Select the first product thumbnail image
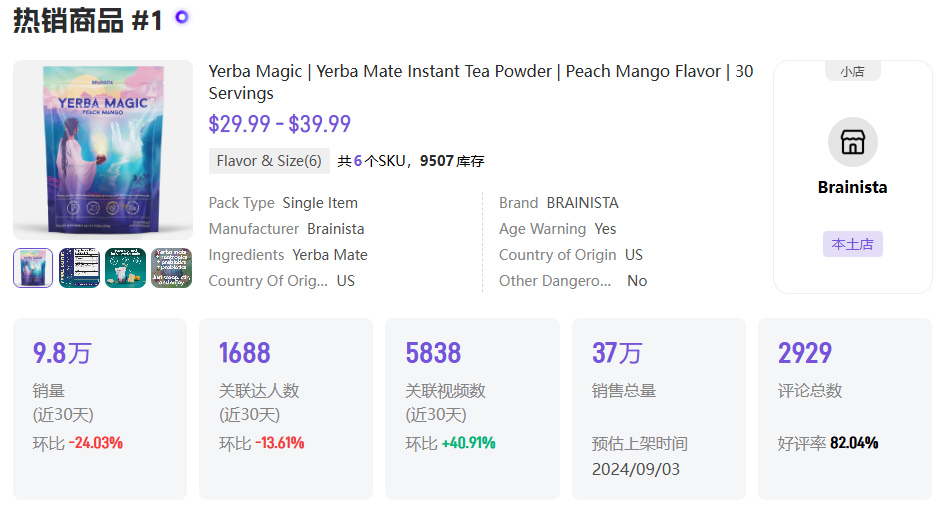The height and width of the screenshot is (517, 944). pos(33,268)
